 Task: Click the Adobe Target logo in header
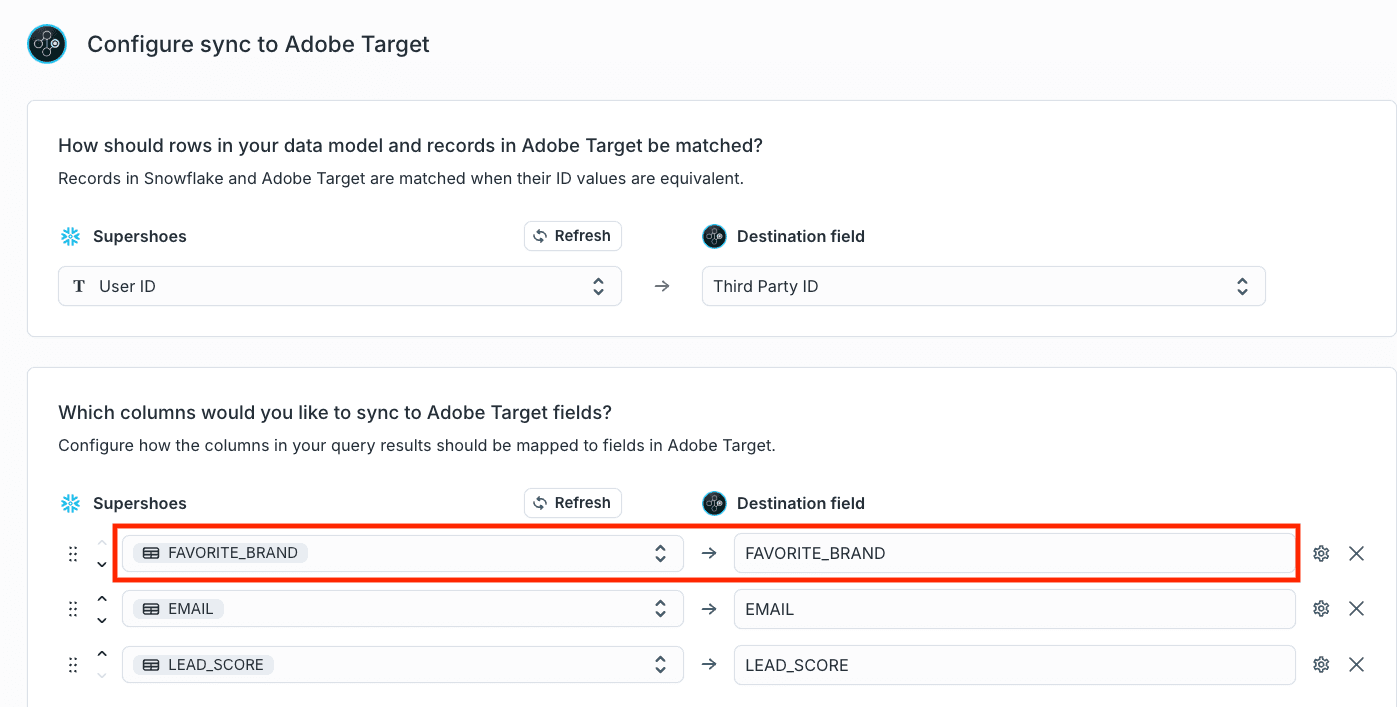pos(47,44)
